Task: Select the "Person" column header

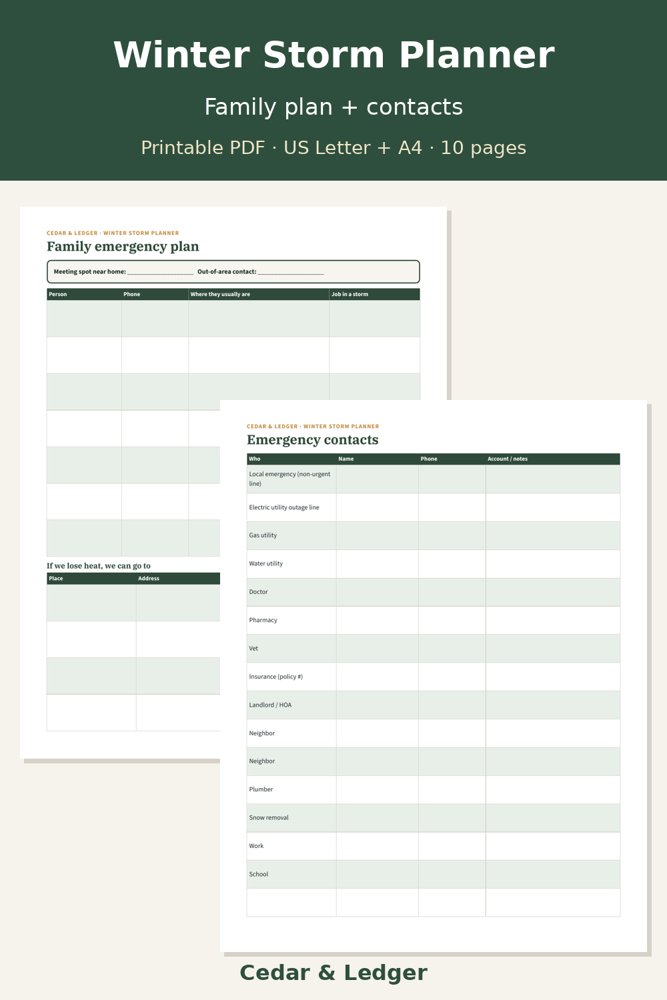Action: click(x=58, y=294)
